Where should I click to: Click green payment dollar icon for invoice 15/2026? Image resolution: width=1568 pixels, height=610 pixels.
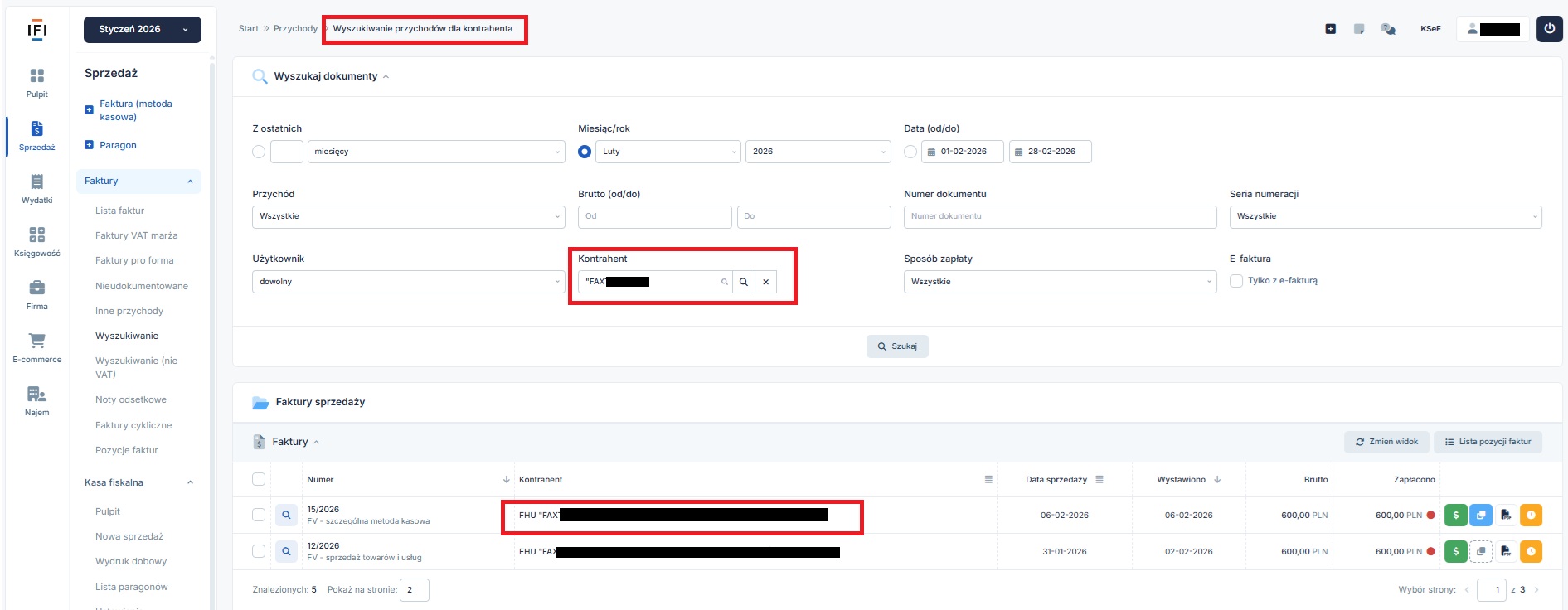point(1455,516)
